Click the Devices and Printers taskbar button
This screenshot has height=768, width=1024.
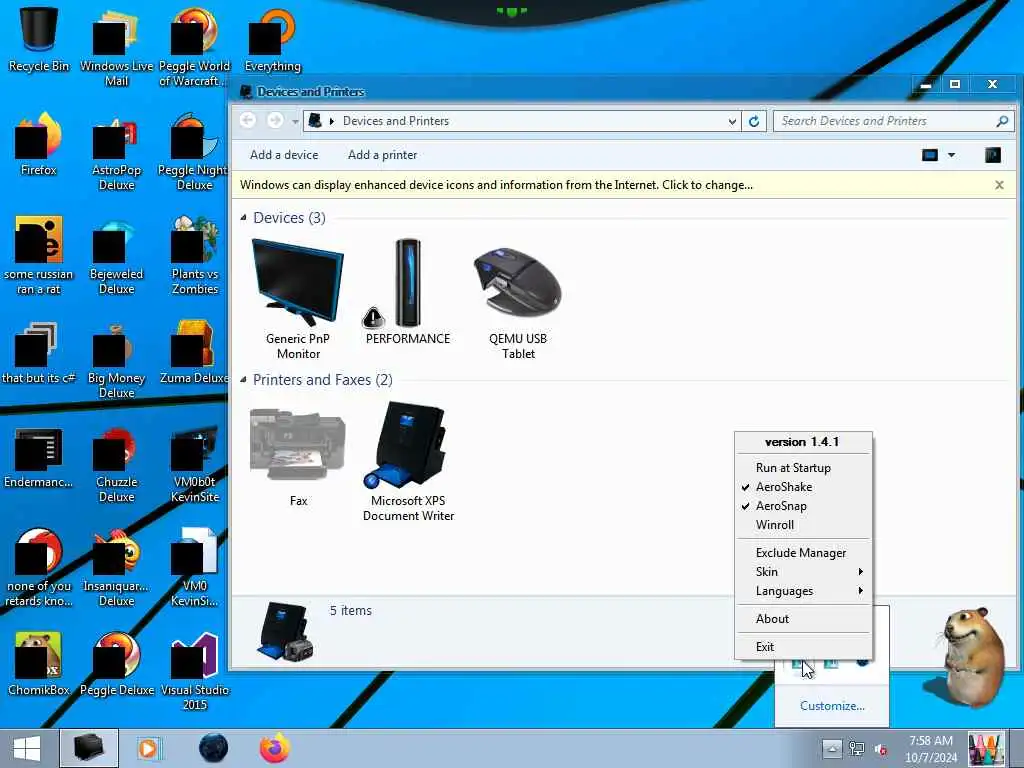pyautogui.click(x=89, y=748)
